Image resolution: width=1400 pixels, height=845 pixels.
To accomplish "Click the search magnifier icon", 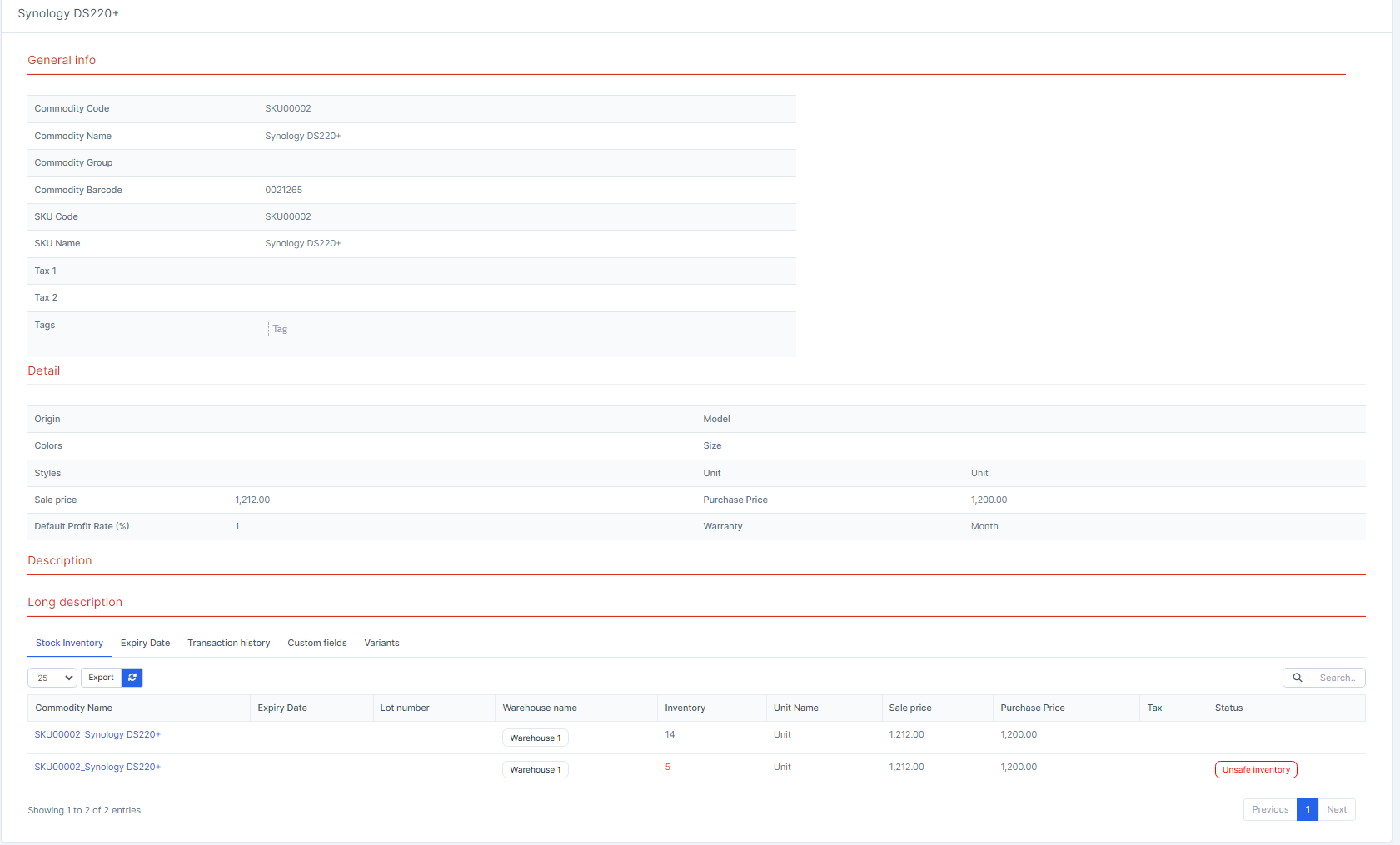I will click(1297, 678).
